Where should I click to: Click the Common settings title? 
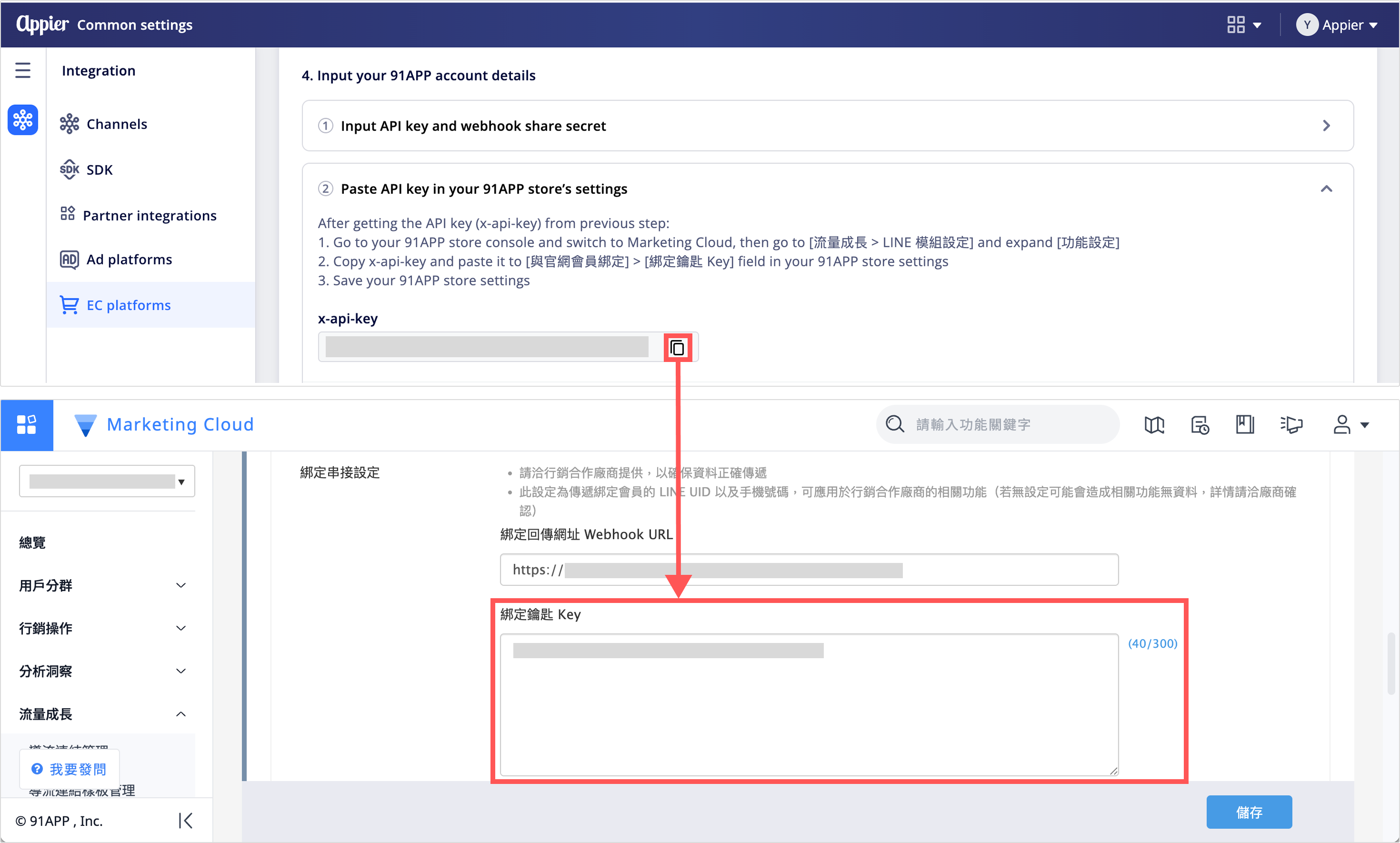(x=135, y=25)
